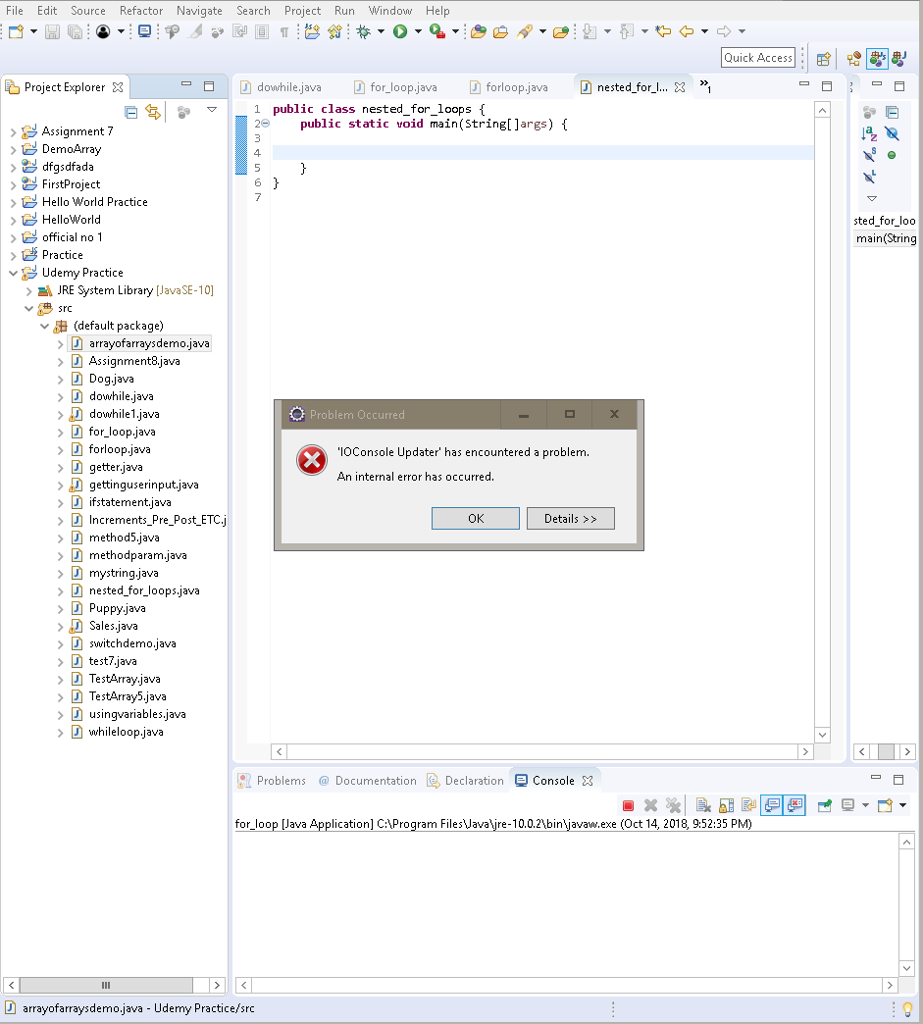Click the Open Task toolbar icon

tap(501, 31)
